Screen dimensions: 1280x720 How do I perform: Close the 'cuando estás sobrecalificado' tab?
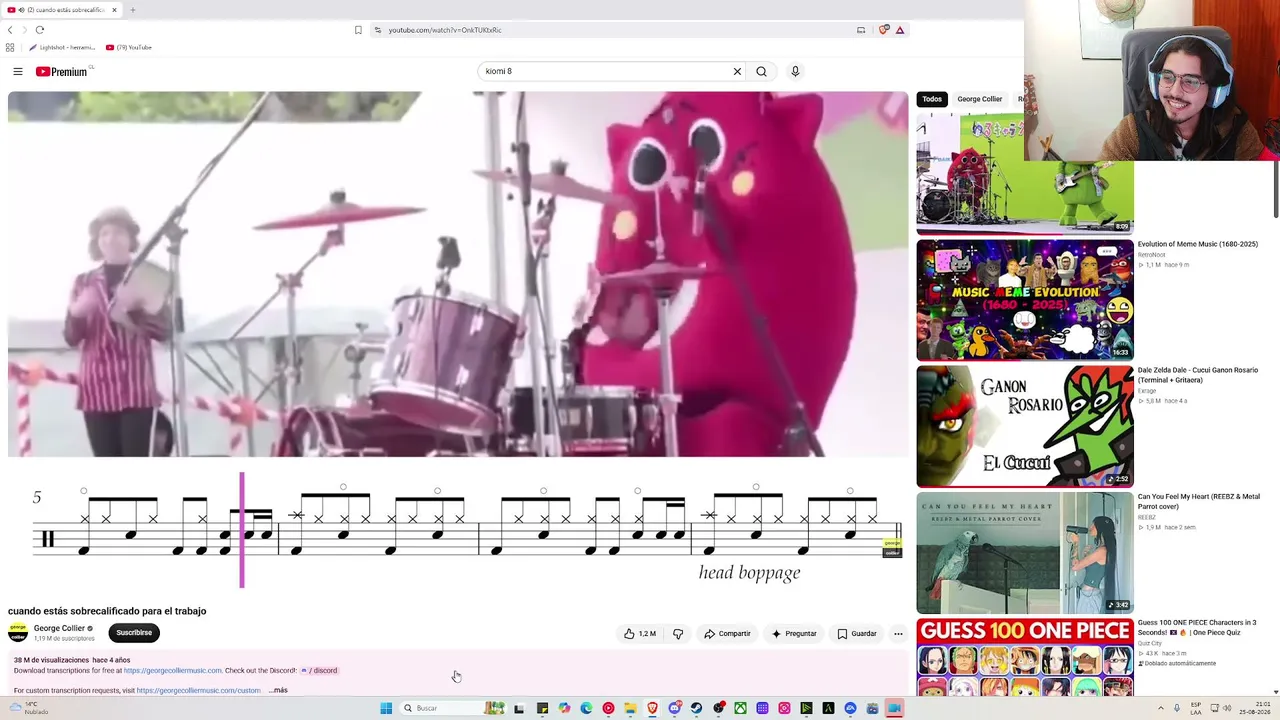(114, 10)
